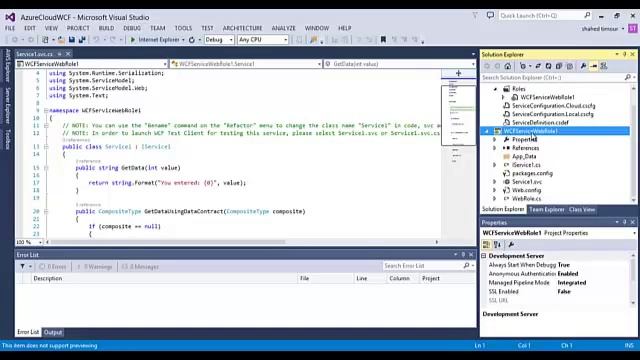
Task: Click the Home icon in Solution Explorer
Action: tap(507, 66)
